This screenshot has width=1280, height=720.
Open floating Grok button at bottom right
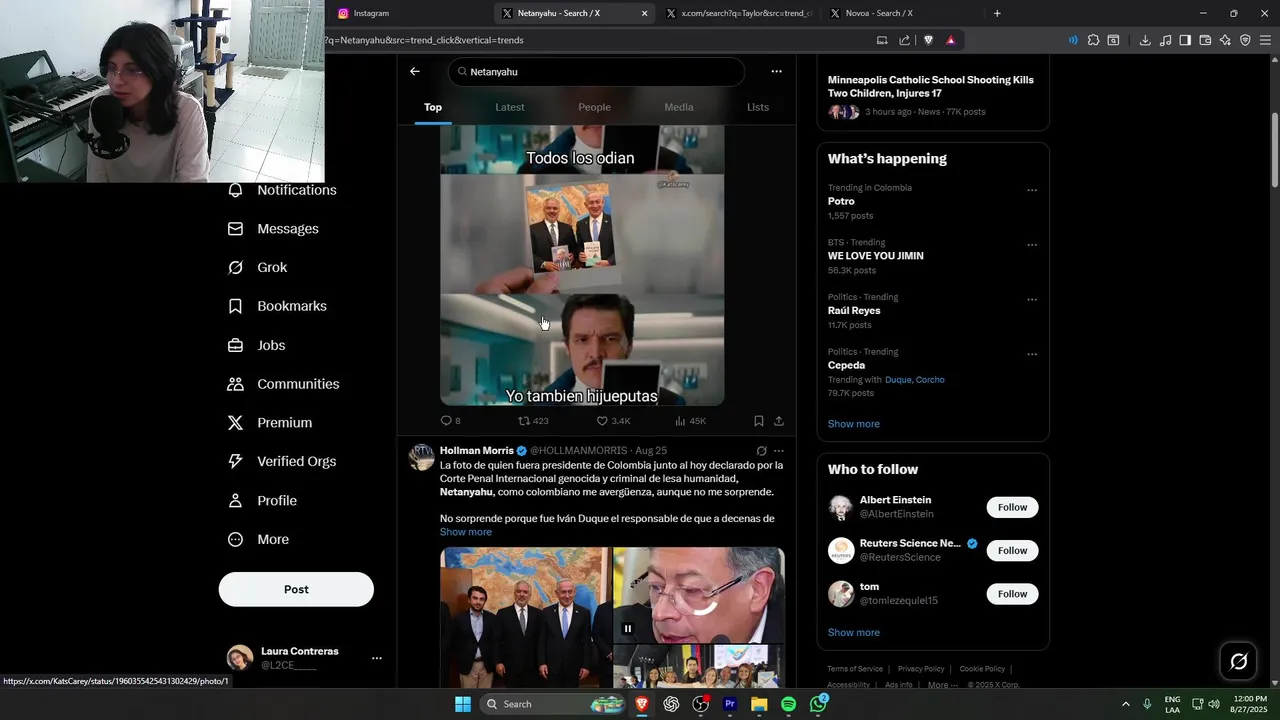[x=1238, y=661]
